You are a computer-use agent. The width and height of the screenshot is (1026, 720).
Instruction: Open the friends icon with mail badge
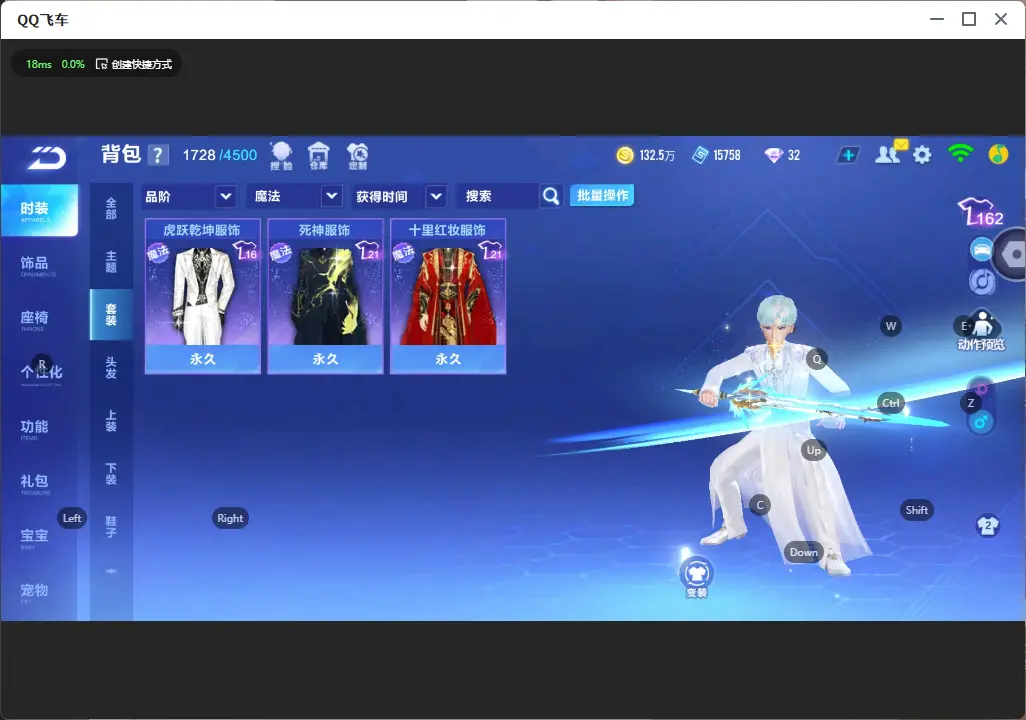(x=889, y=153)
